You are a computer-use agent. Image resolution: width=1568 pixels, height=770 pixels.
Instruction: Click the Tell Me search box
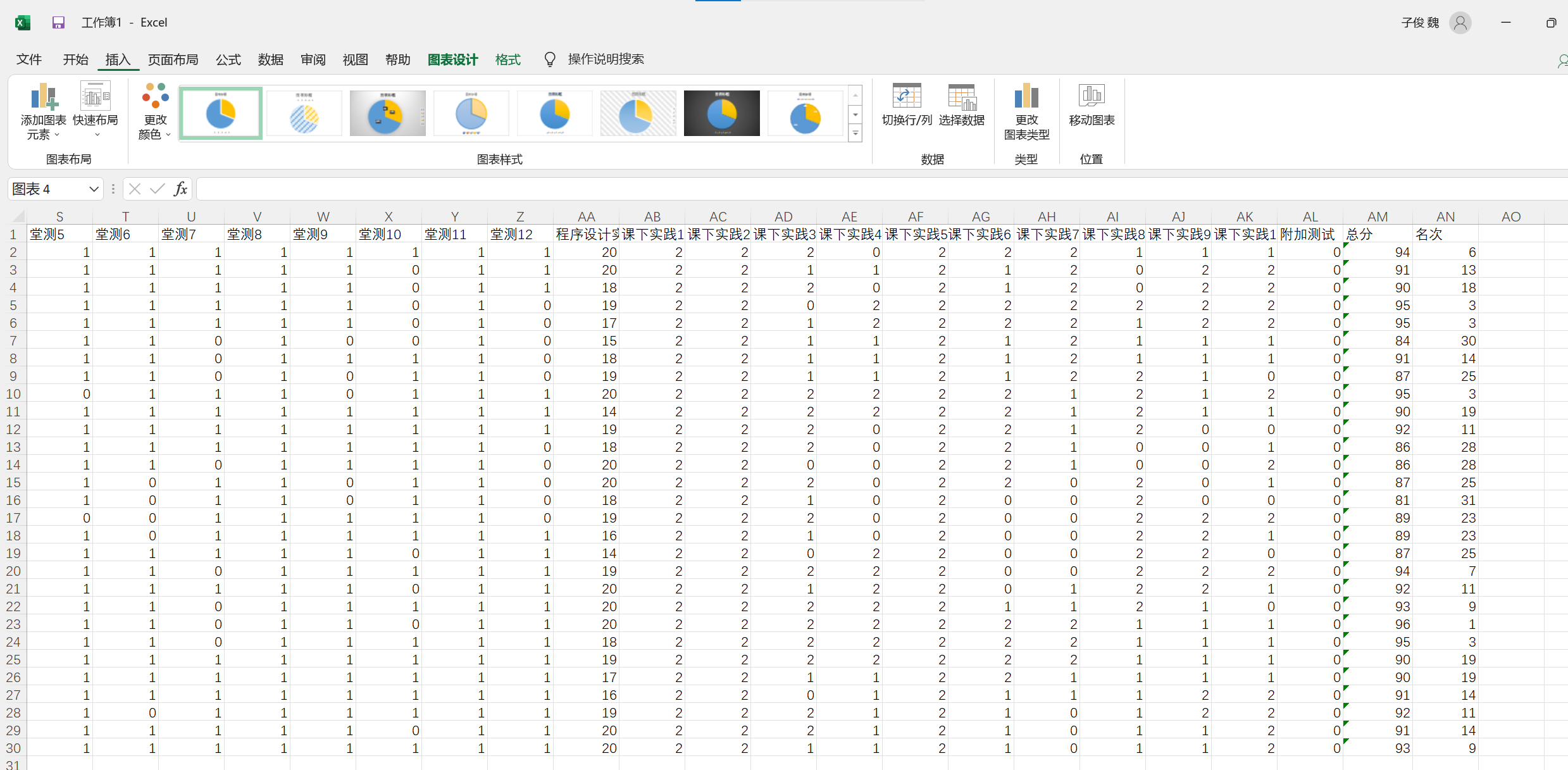(x=605, y=59)
